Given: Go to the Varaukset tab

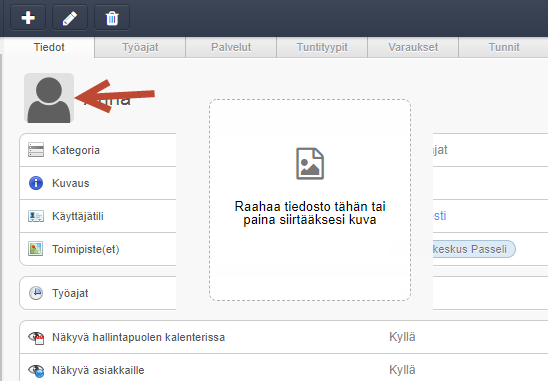Looking at the screenshot, I should click(413, 47).
